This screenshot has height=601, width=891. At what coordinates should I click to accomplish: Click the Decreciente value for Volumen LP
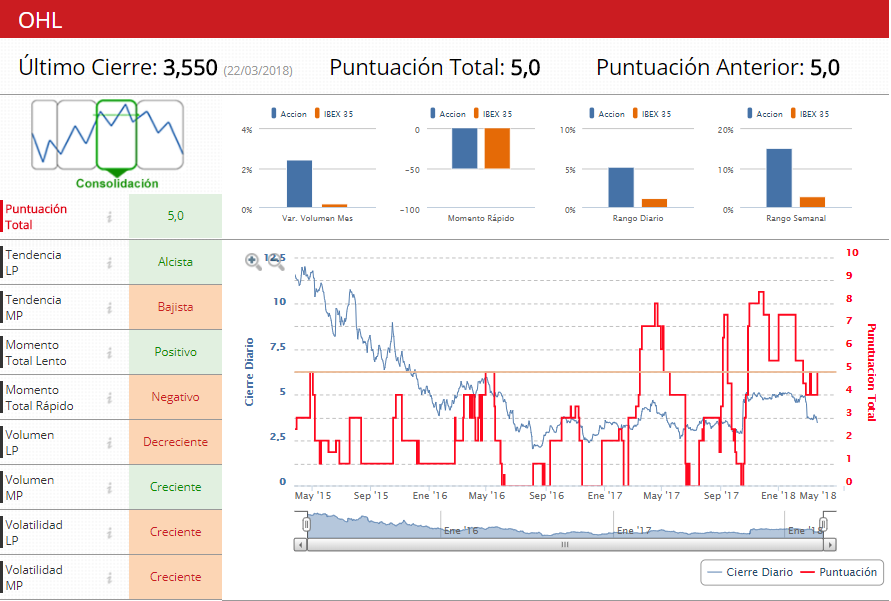[175, 442]
